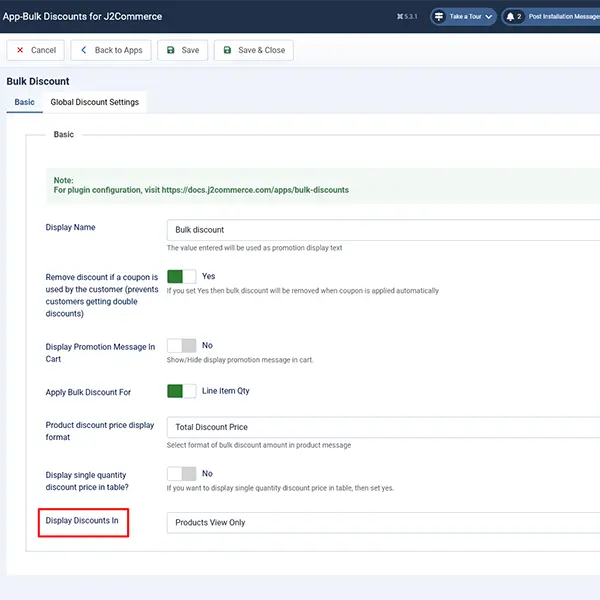
Task: Enable Display Promotion Message In Cart toggle
Action: (x=181, y=346)
